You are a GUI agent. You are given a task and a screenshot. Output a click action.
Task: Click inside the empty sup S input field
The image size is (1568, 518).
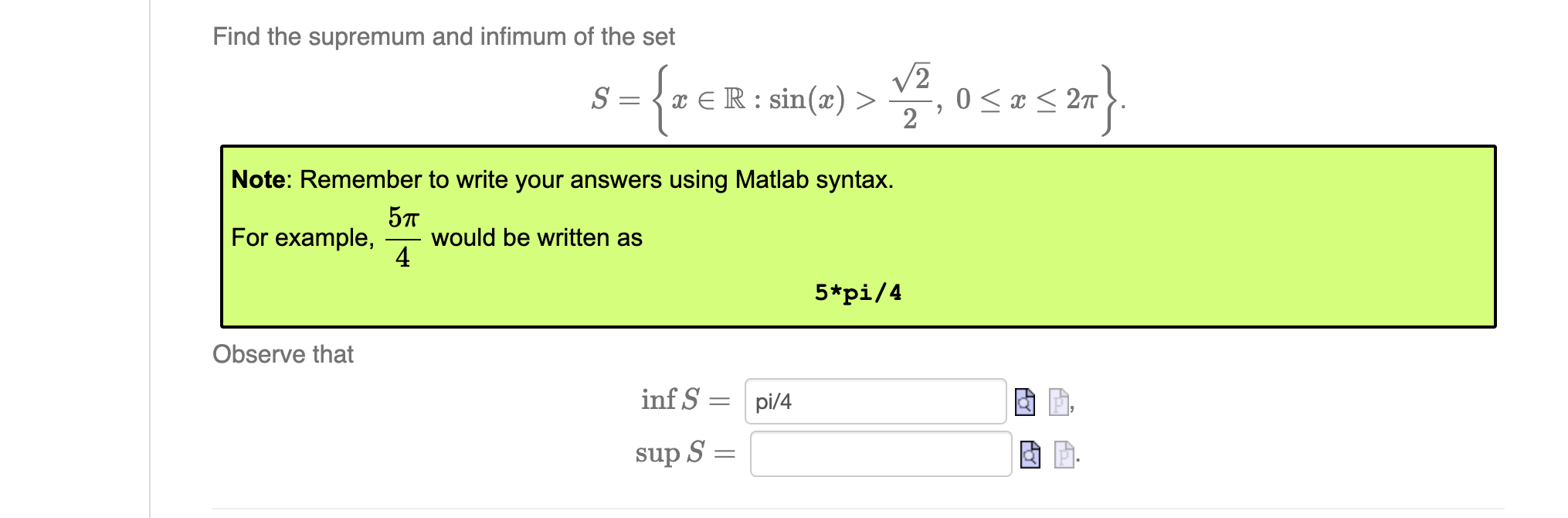point(882,456)
